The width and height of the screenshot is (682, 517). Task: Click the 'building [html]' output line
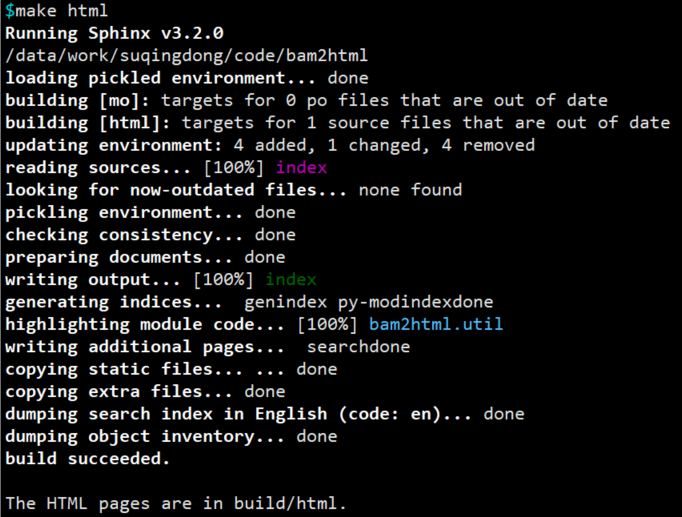[x=338, y=123]
